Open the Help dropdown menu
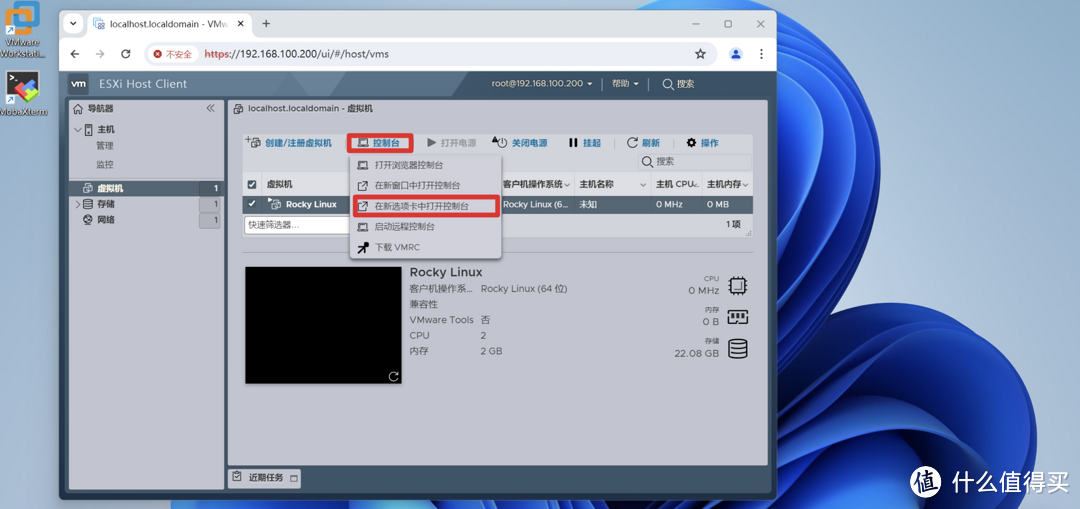Viewport: 1080px width, 509px height. point(625,83)
